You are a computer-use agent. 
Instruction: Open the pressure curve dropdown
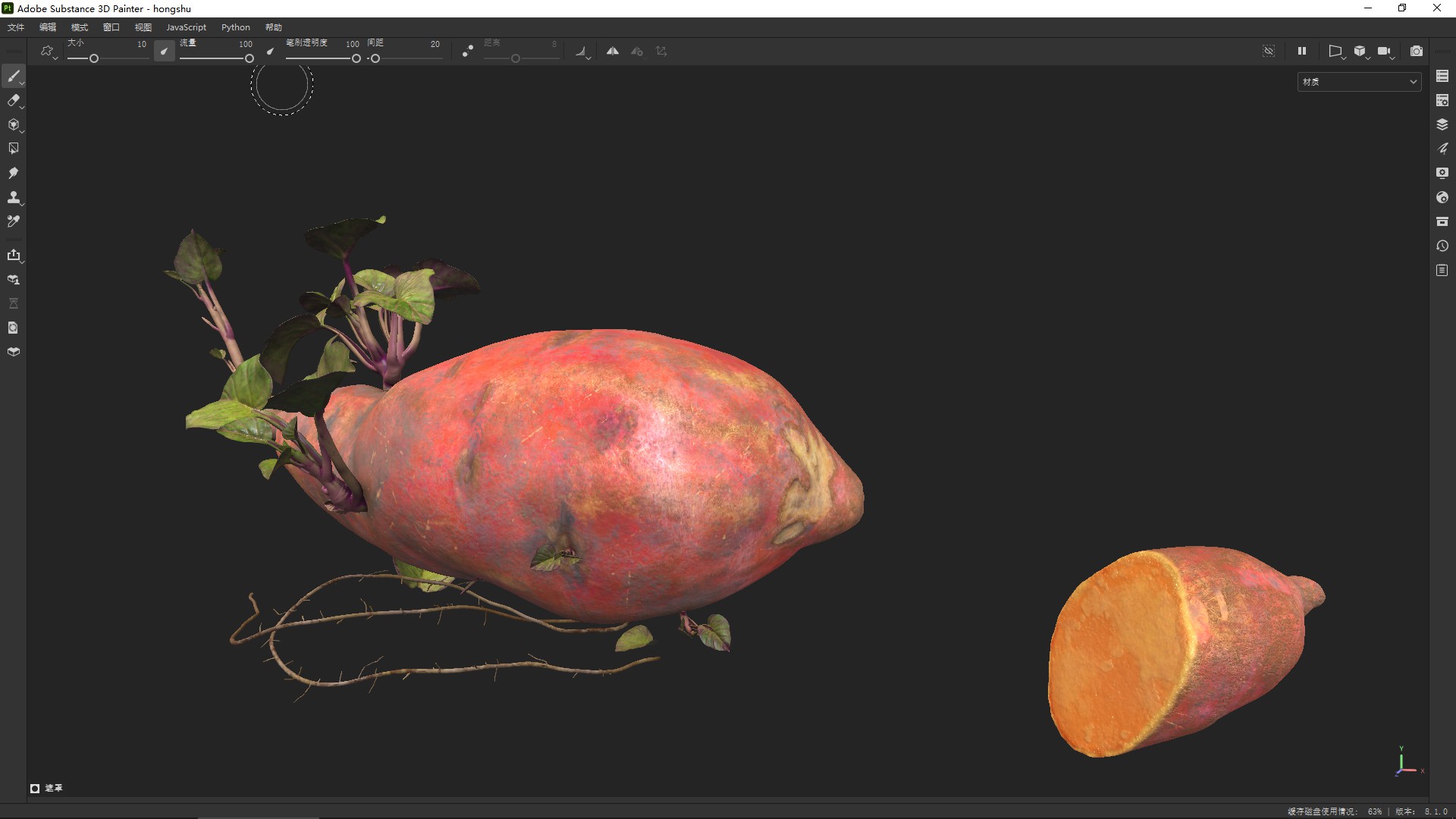click(582, 52)
